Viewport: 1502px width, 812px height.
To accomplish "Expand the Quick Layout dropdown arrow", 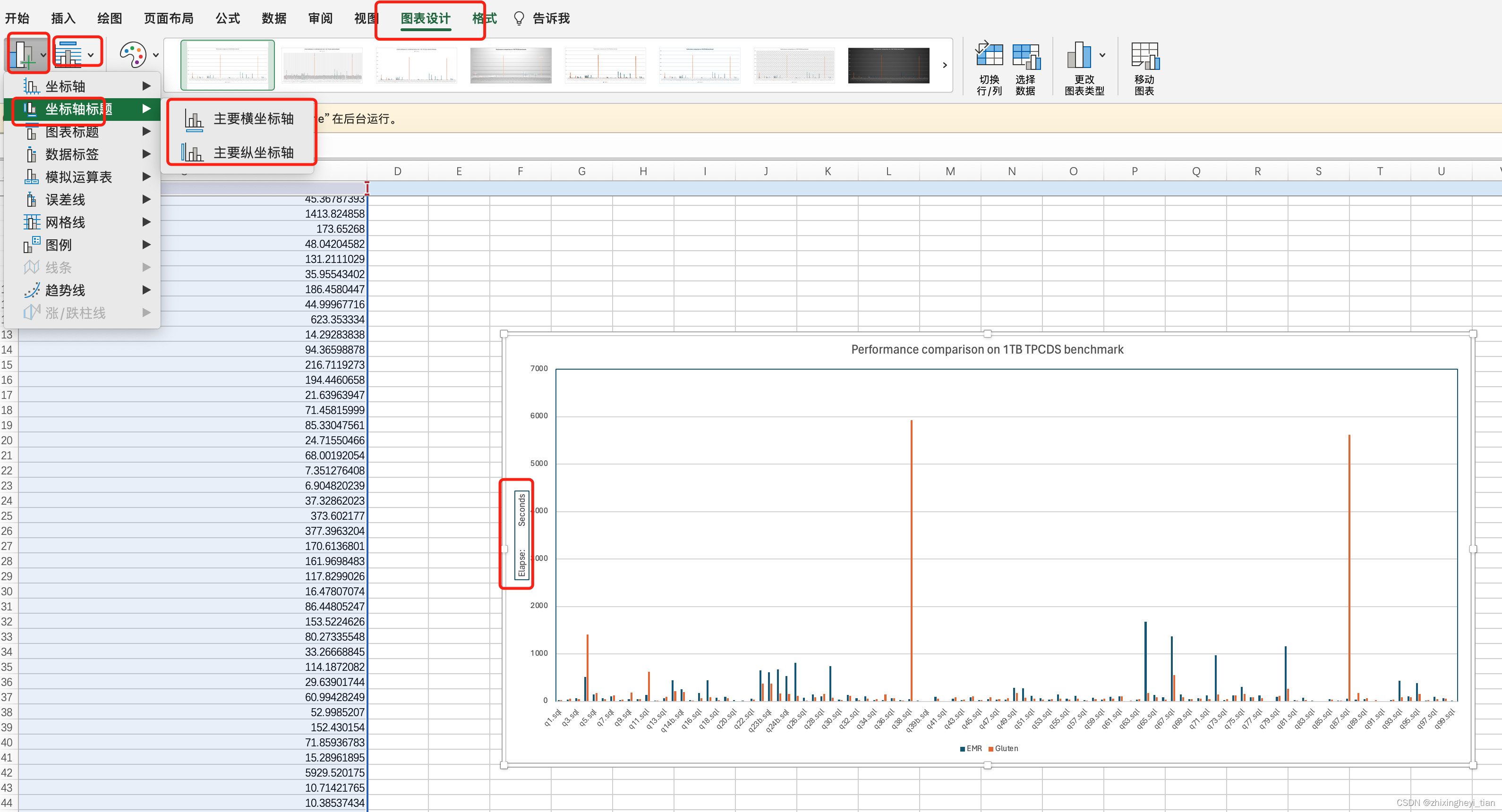I will tap(91, 55).
